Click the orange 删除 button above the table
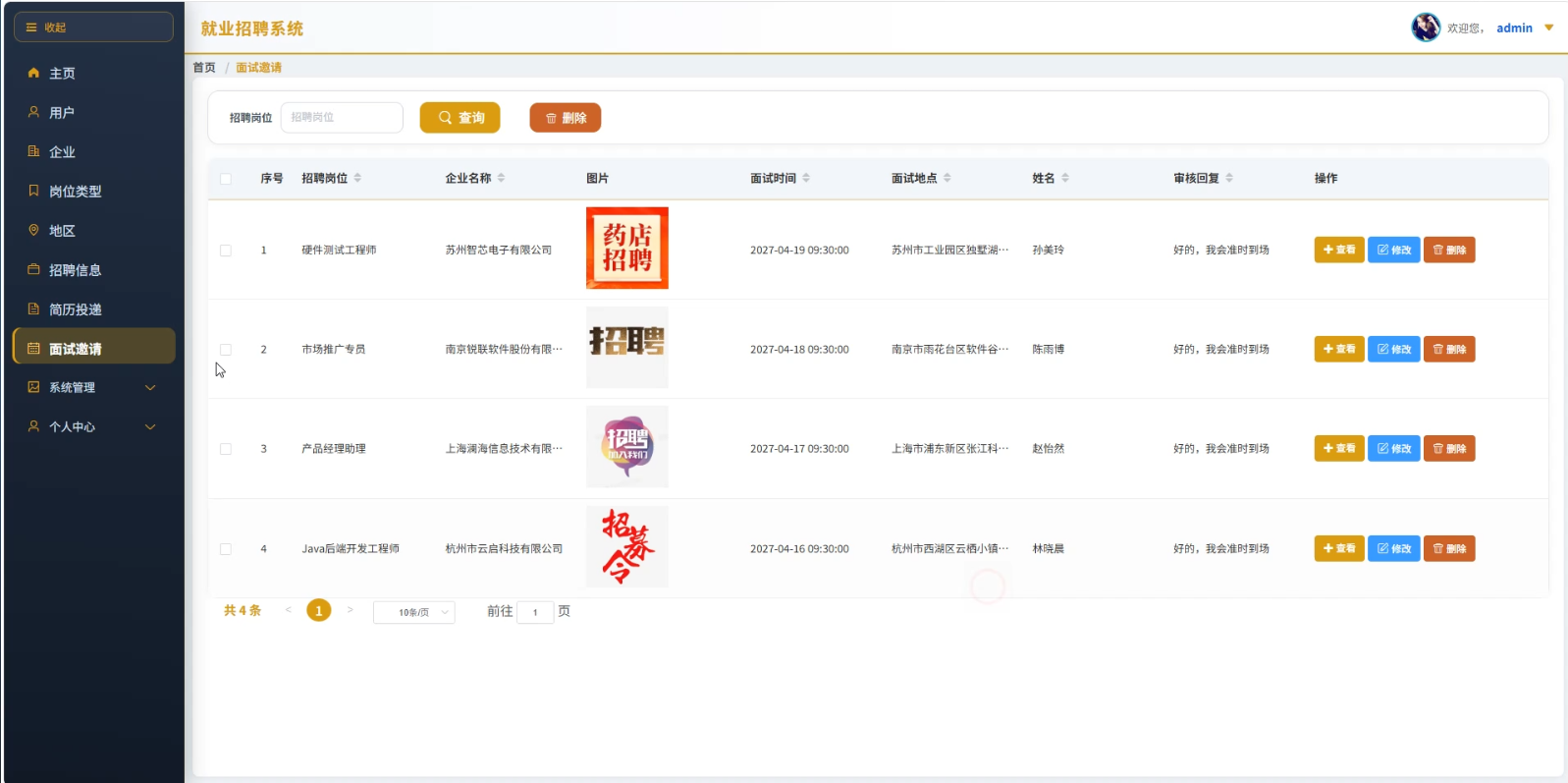Screen dimensions: 1568x783 point(566,118)
